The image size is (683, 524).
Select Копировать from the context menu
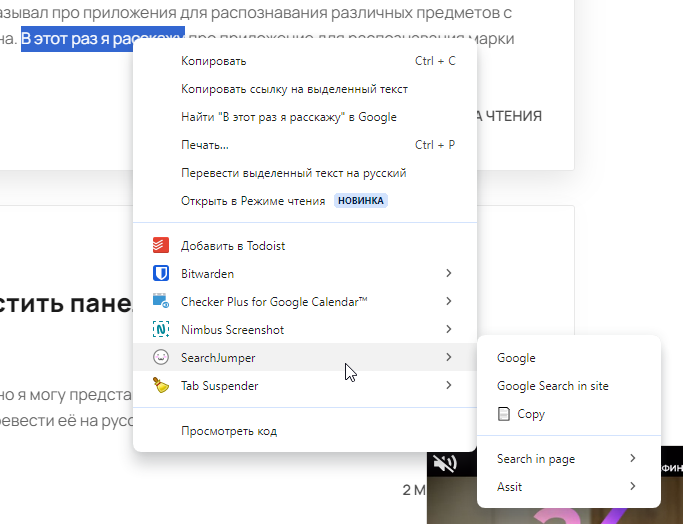pyautogui.click(x=305, y=61)
